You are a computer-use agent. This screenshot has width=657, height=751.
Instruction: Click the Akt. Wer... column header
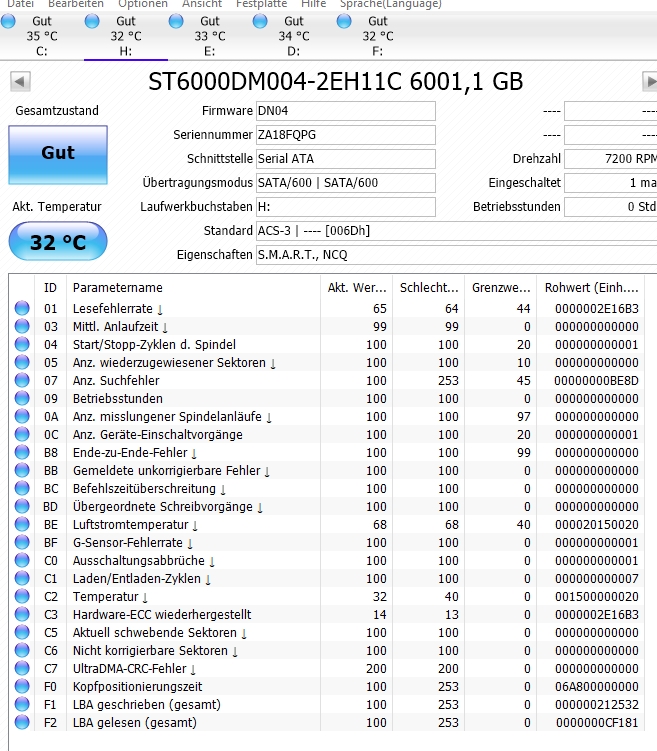click(x=356, y=287)
